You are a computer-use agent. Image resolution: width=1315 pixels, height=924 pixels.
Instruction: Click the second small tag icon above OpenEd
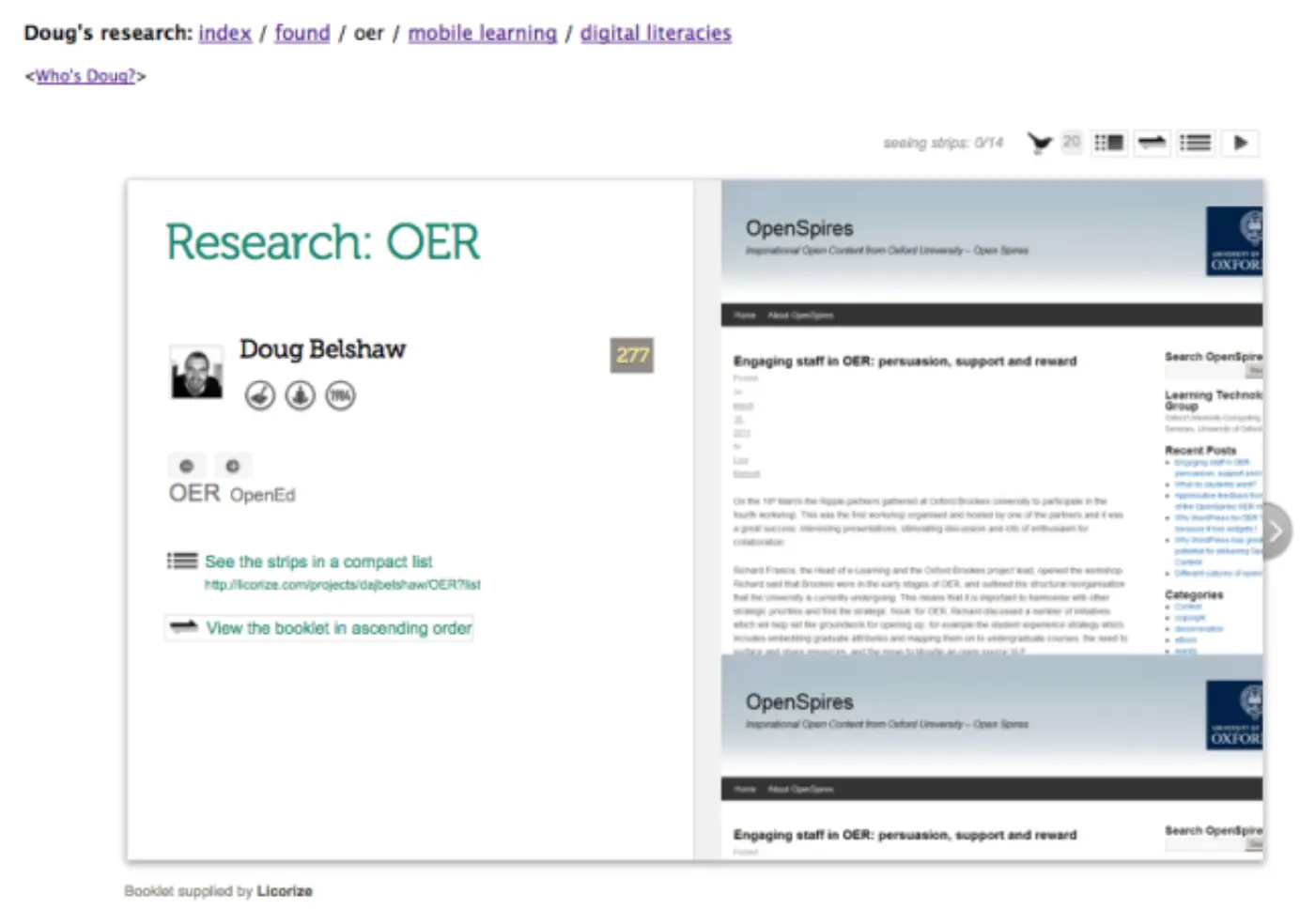click(x=233, y=466)
